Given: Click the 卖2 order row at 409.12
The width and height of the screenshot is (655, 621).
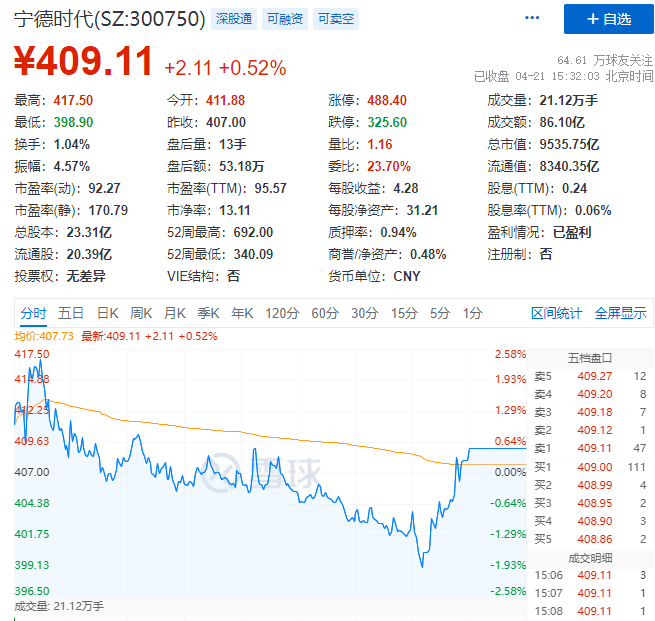Looking at the screenshot, I should 590,430.
